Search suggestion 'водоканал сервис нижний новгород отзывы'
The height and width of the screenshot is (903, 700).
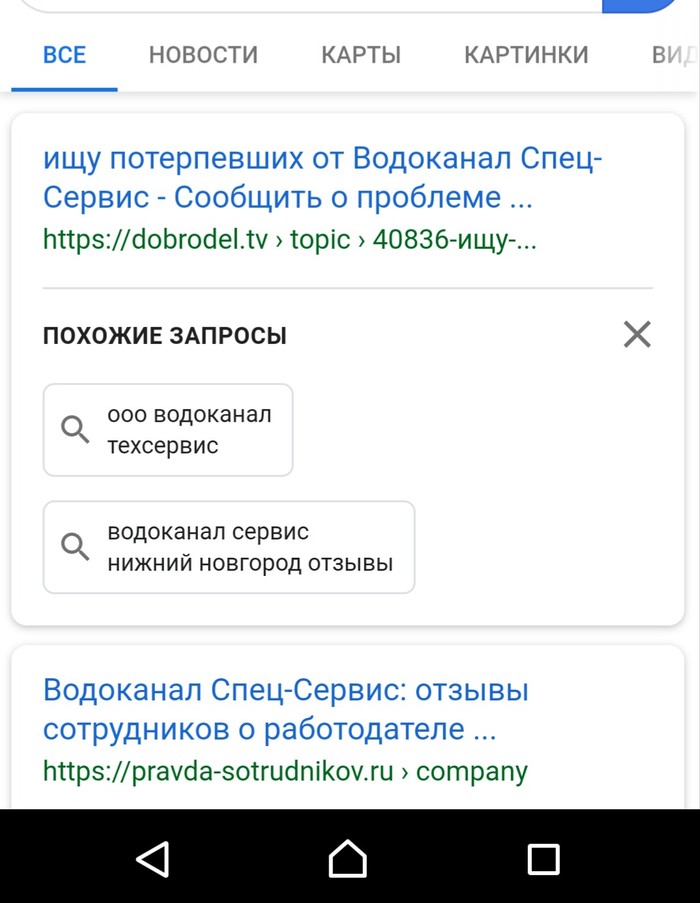pyautogui.click(x=249, y=547)
